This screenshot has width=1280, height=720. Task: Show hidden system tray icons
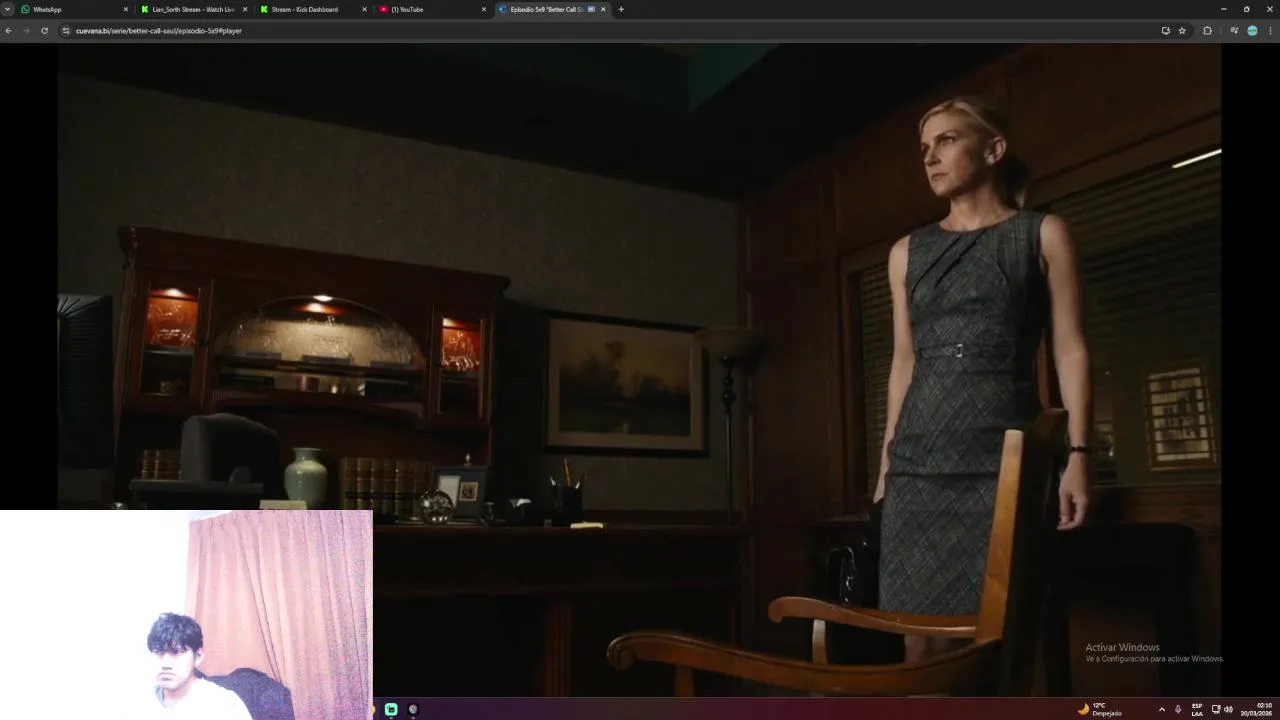[1161, 709]
